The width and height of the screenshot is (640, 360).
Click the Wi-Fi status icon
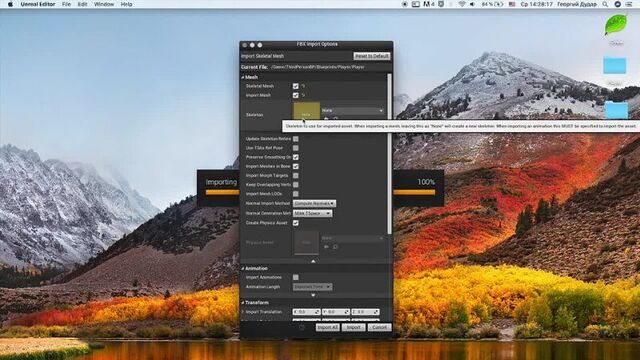pos(462,4)
